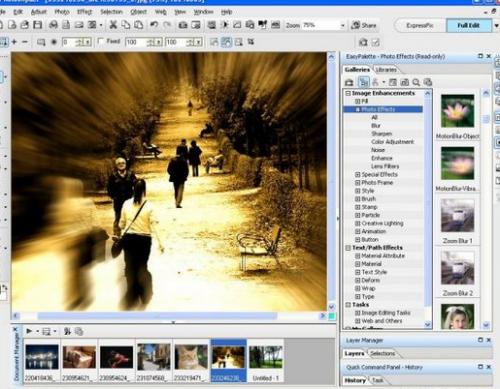Select Color Adjustment in the tree
Image resolution: width=500 pixels, height=389 pixels.
pyautogui.click(x=393, y=142)
